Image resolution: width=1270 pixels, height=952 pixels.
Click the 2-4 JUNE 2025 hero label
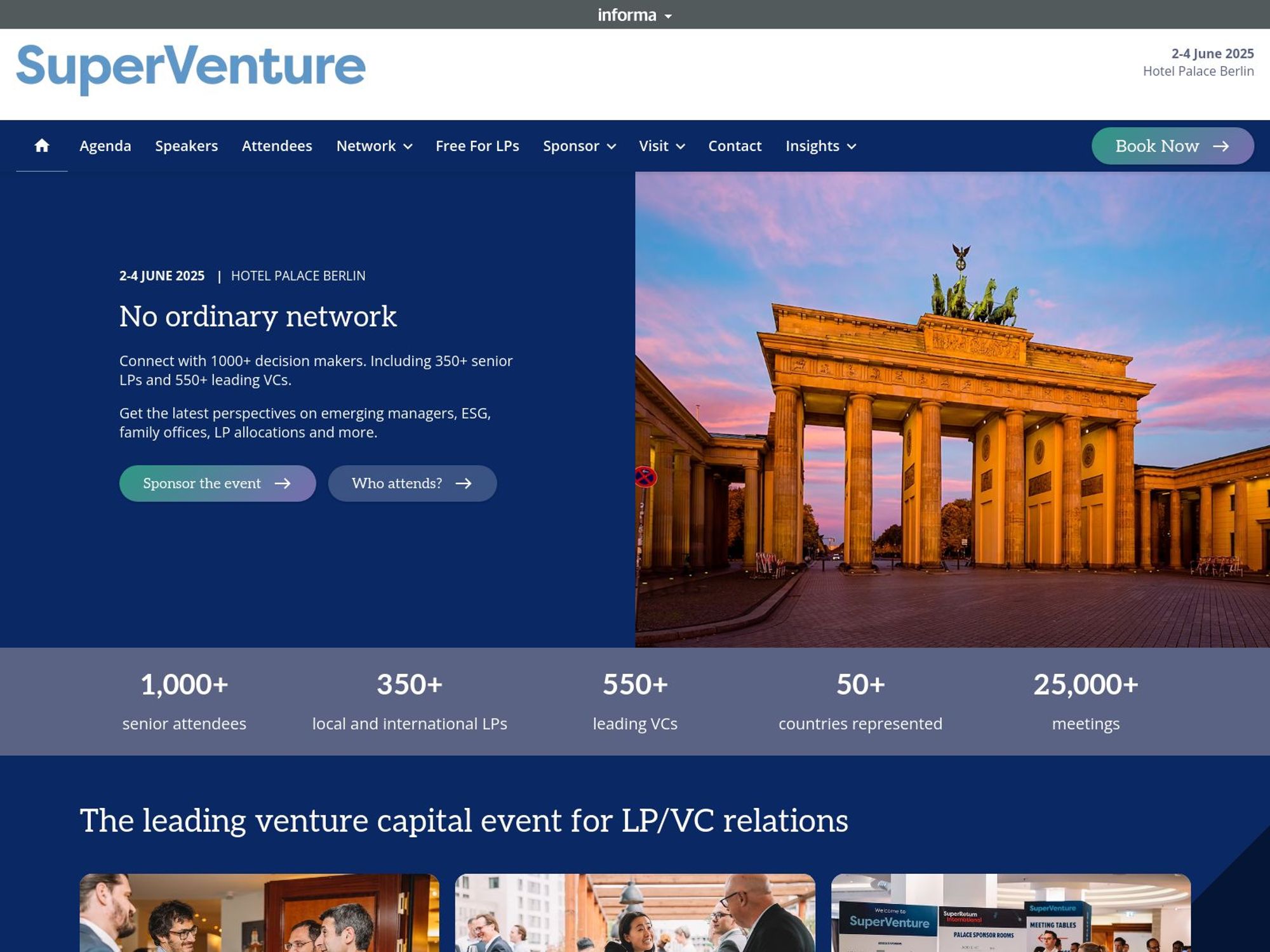pyautogui.click(x=162, y=276)
